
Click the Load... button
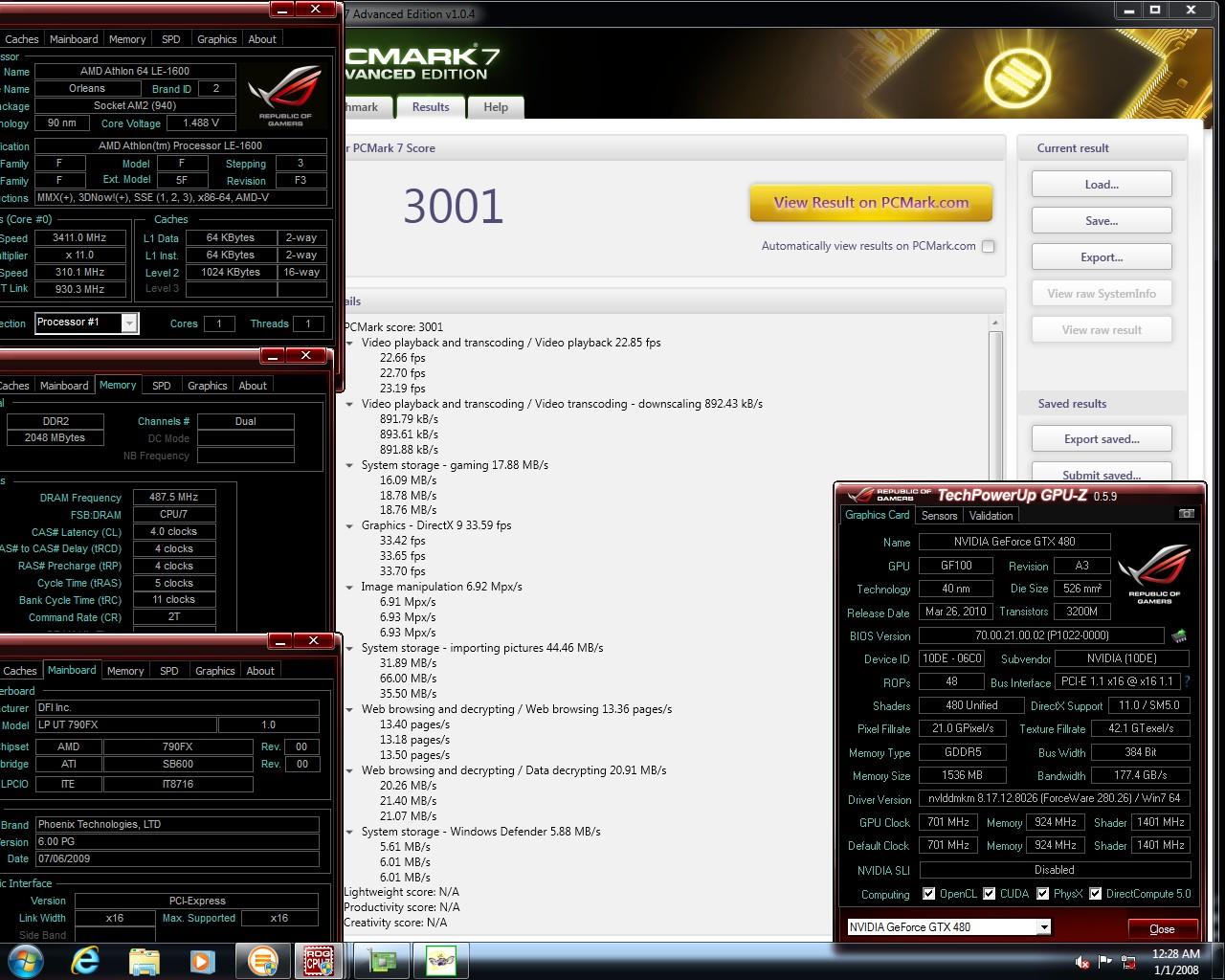point(1102,185)
